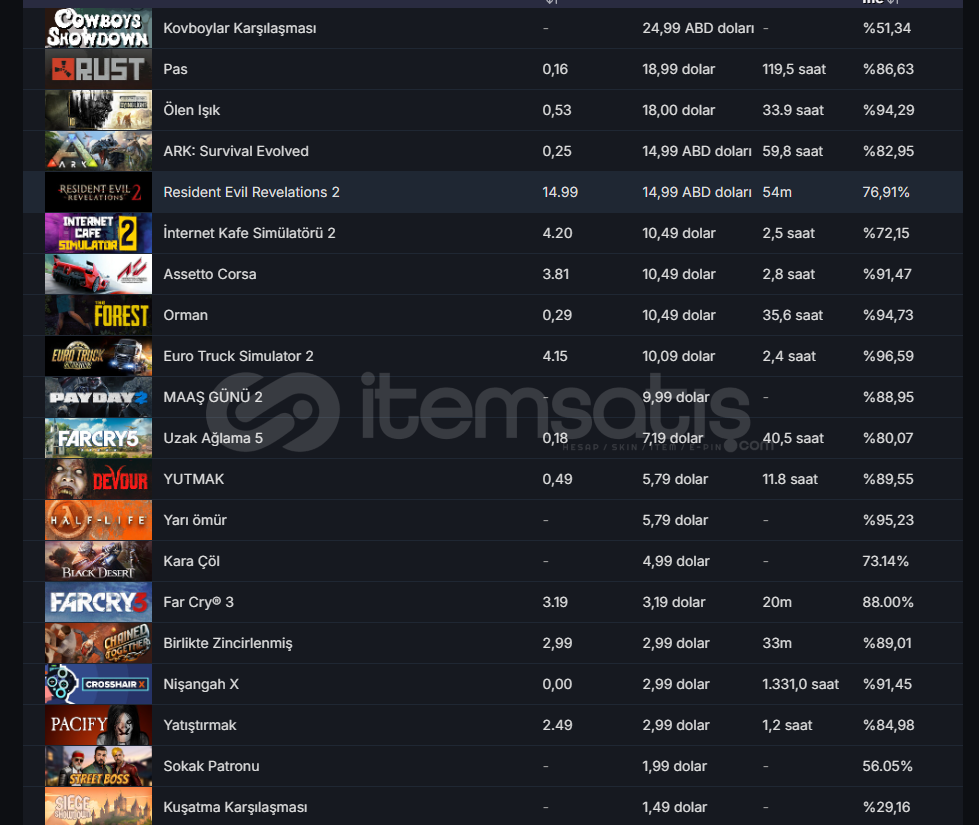This screenshot has width=979, height=825.
Task: Open the 'Far Cry® 3' title
Action: point(199,602)
